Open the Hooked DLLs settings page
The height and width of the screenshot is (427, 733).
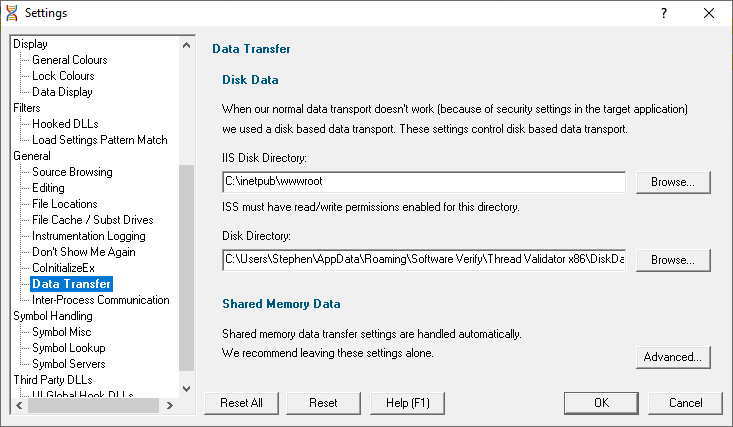pos(65,124)
